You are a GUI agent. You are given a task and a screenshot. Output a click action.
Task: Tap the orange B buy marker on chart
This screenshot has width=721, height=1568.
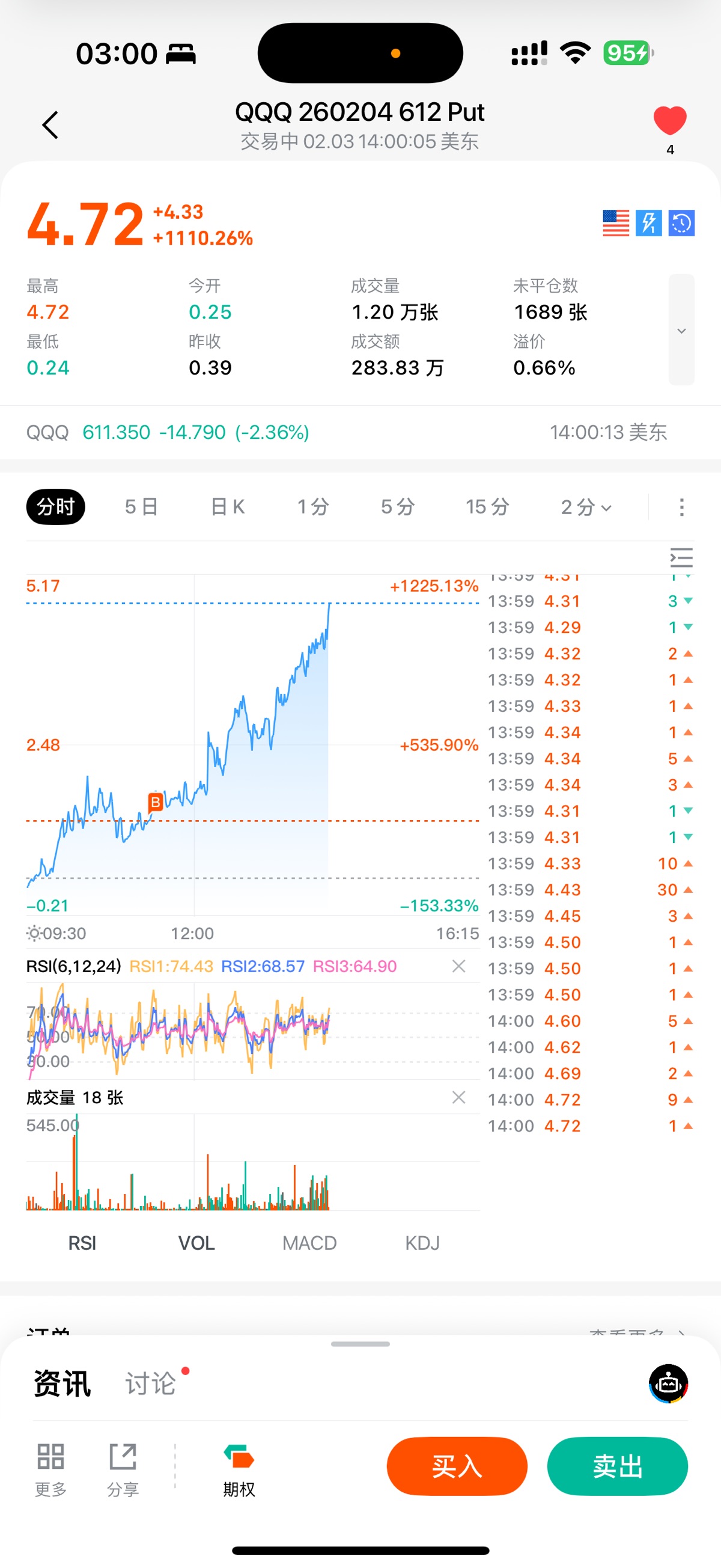tap(156, 802)
